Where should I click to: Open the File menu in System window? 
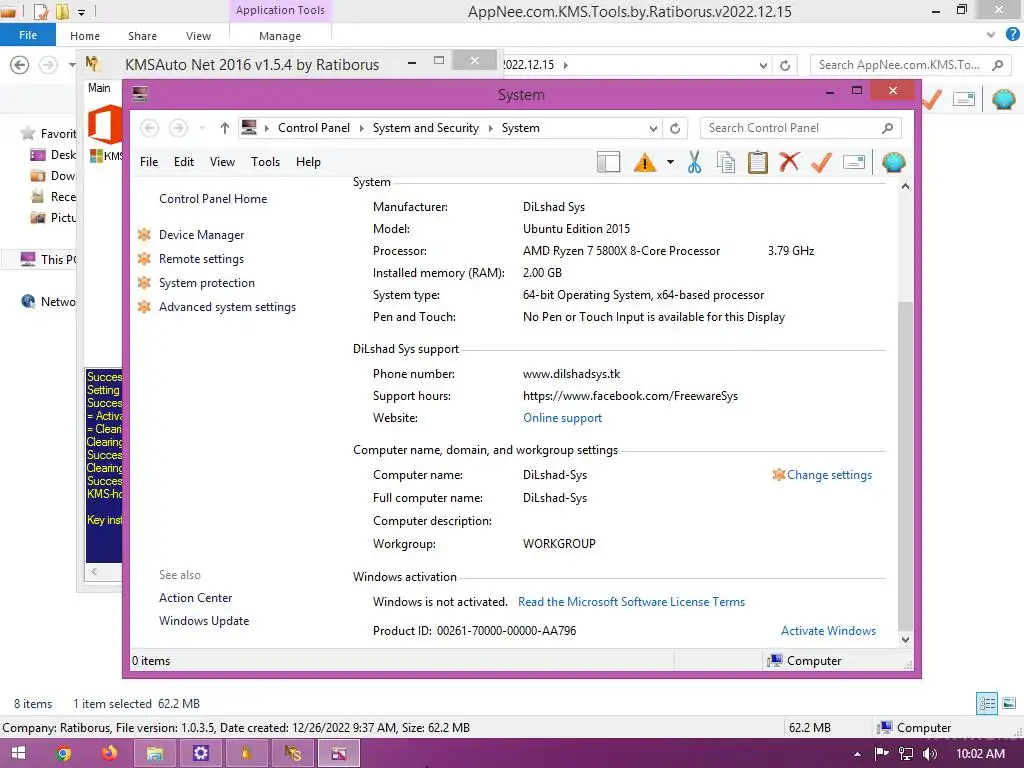point(149,162)
